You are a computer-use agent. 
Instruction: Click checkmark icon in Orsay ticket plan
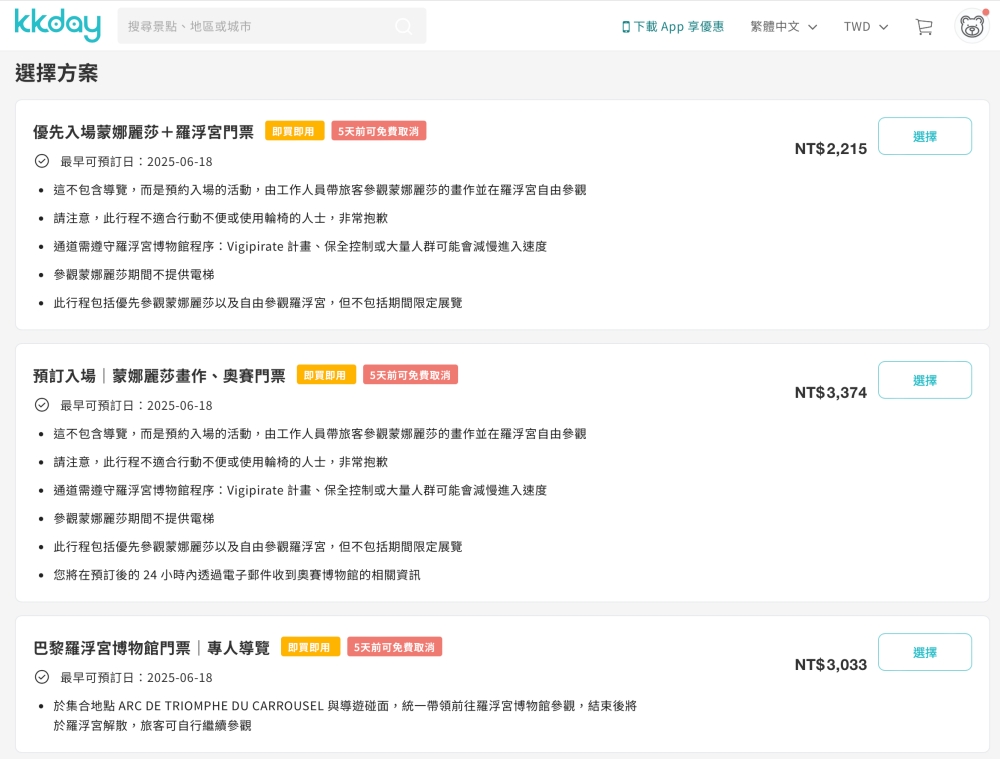[42, 405]
